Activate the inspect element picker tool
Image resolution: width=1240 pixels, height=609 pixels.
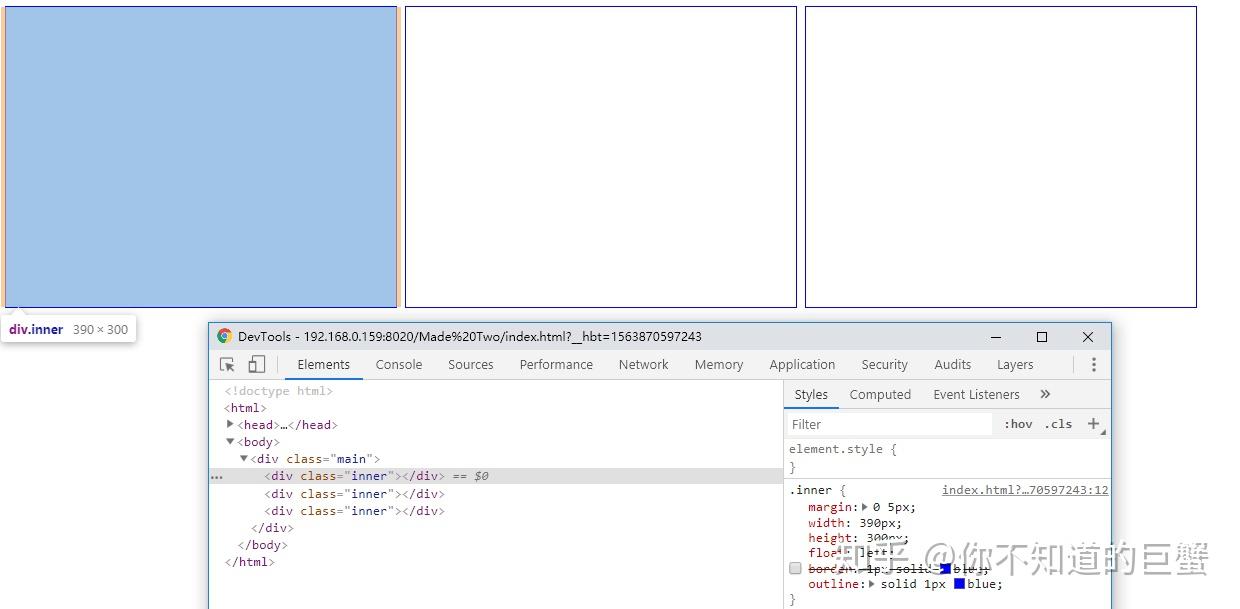pos(228,365)
